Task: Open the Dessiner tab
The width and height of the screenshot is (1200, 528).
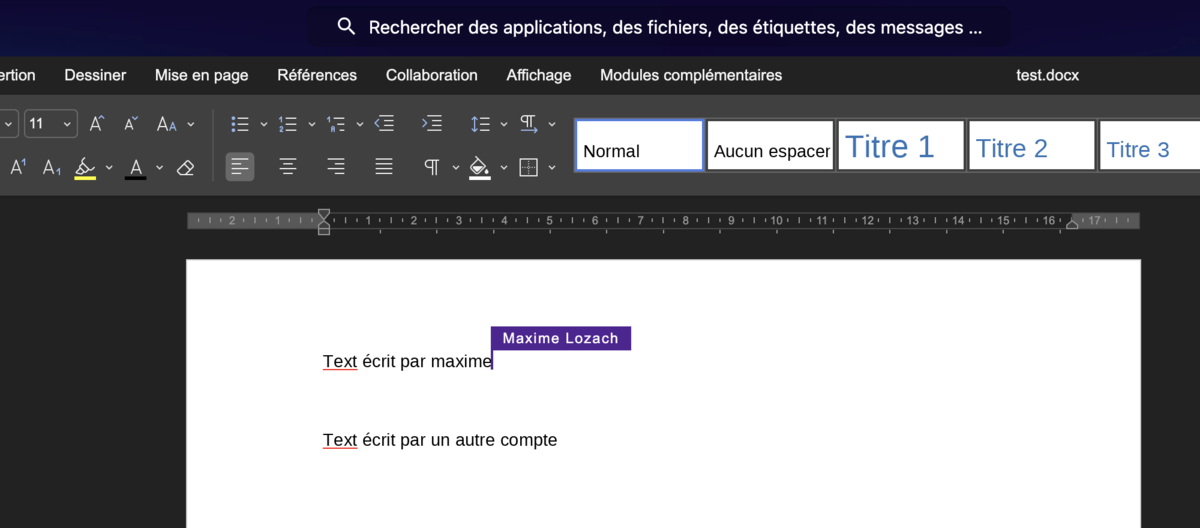Action: [95, 75]
